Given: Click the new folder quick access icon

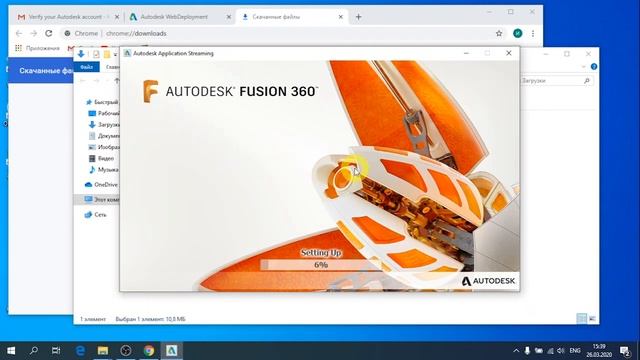Looking at the screenshot, I should (x=107, y=54).
